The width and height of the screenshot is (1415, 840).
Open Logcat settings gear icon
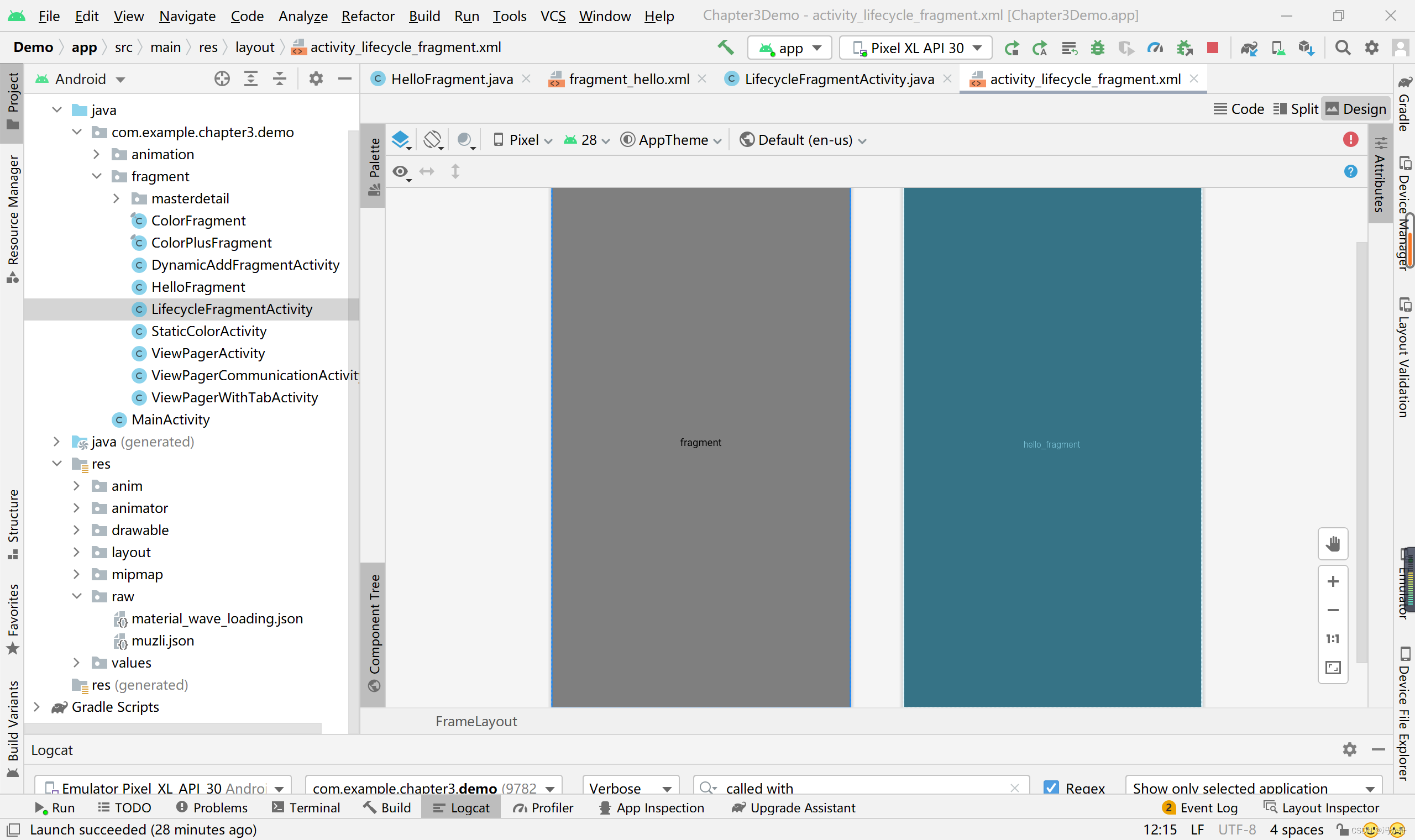point(1350,749)
